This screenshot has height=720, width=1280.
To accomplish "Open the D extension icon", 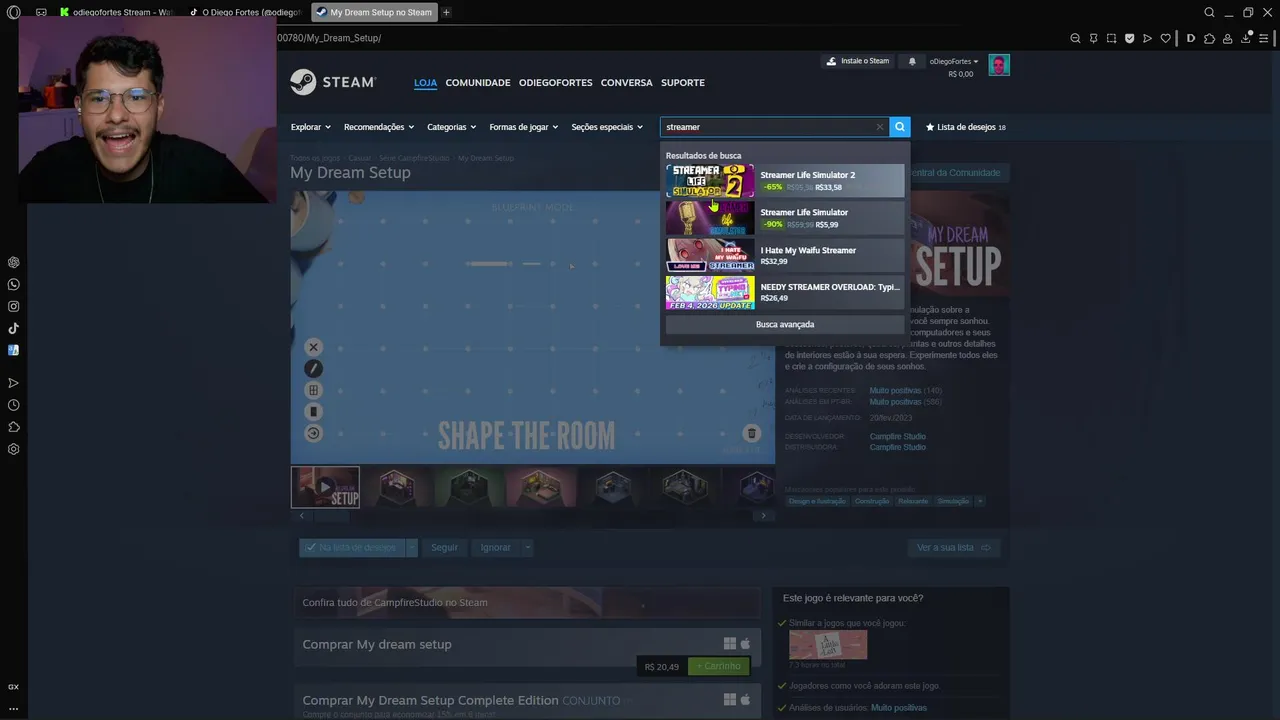I will tap(1190, 38).
